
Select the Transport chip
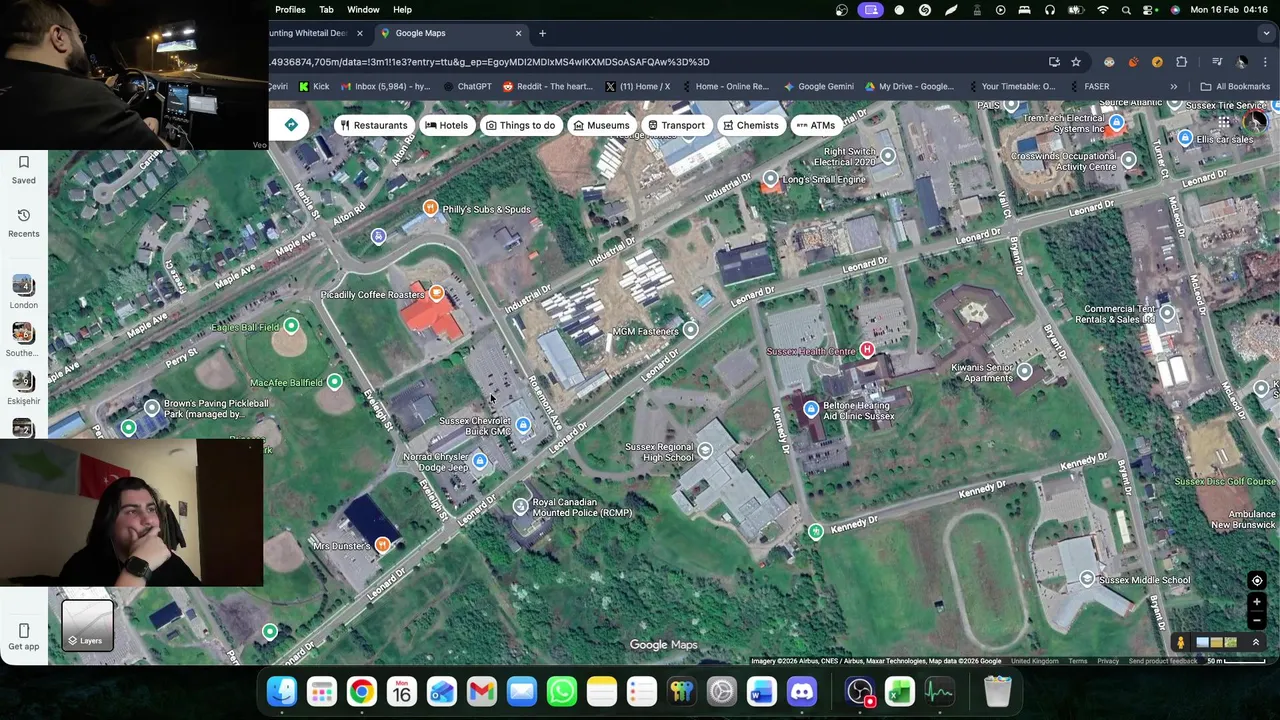pyautogui.click(x=676, y=125)
